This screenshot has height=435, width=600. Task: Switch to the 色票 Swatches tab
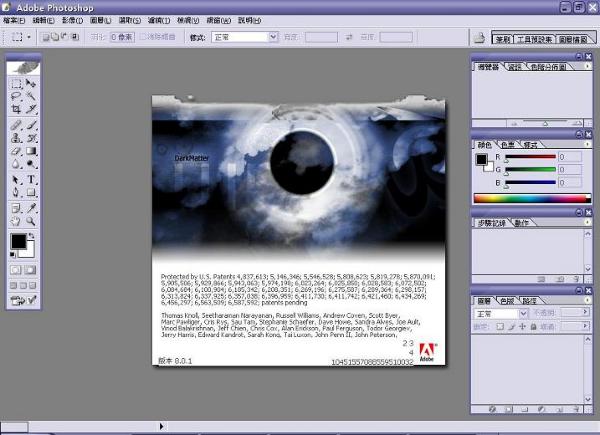pyautogui.click(x=508, y=145)
